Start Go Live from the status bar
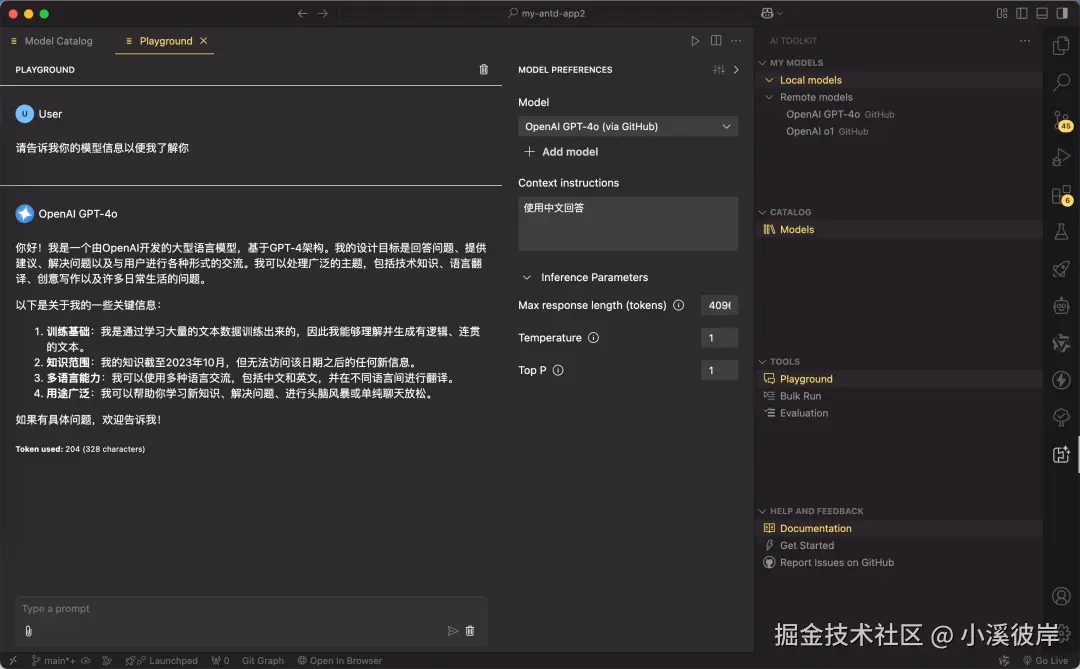The width and height of the screenshot is (1080, 669). [1046, 660]
